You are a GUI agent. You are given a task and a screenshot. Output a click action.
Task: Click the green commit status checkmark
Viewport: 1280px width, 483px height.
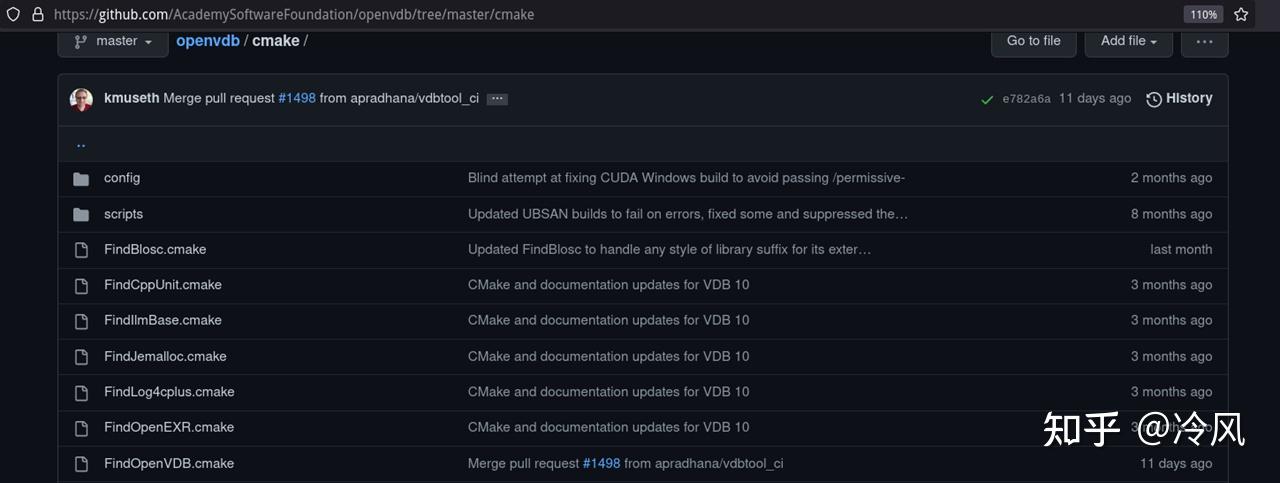[987, 99]
